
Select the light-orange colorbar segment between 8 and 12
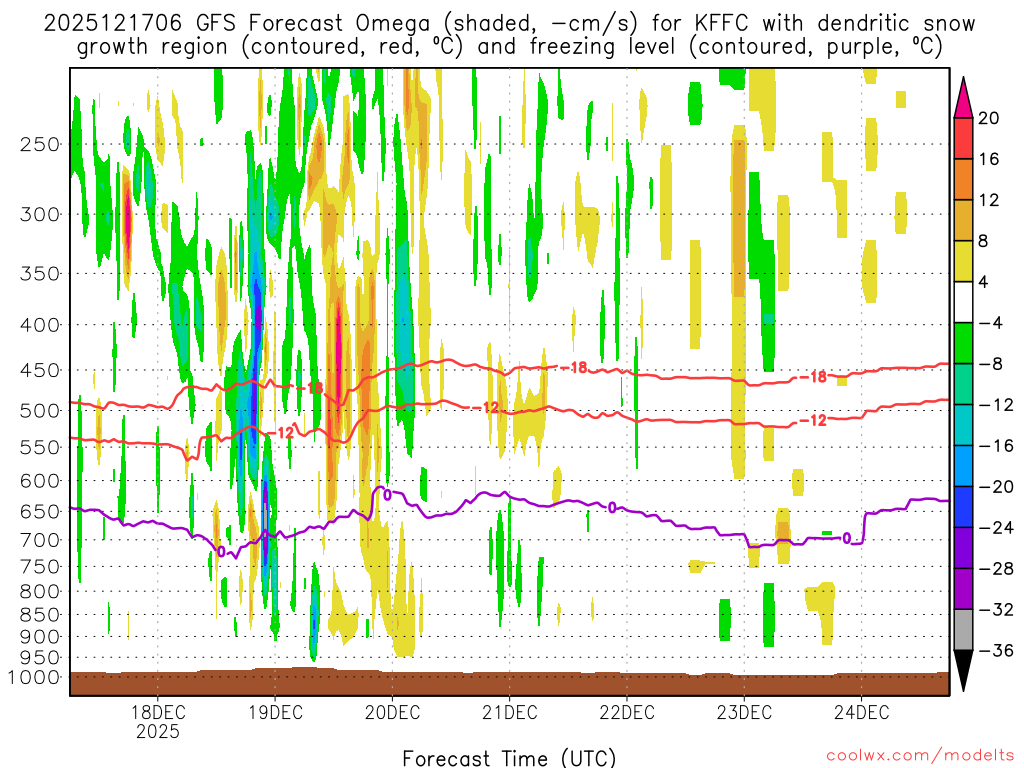963,221
